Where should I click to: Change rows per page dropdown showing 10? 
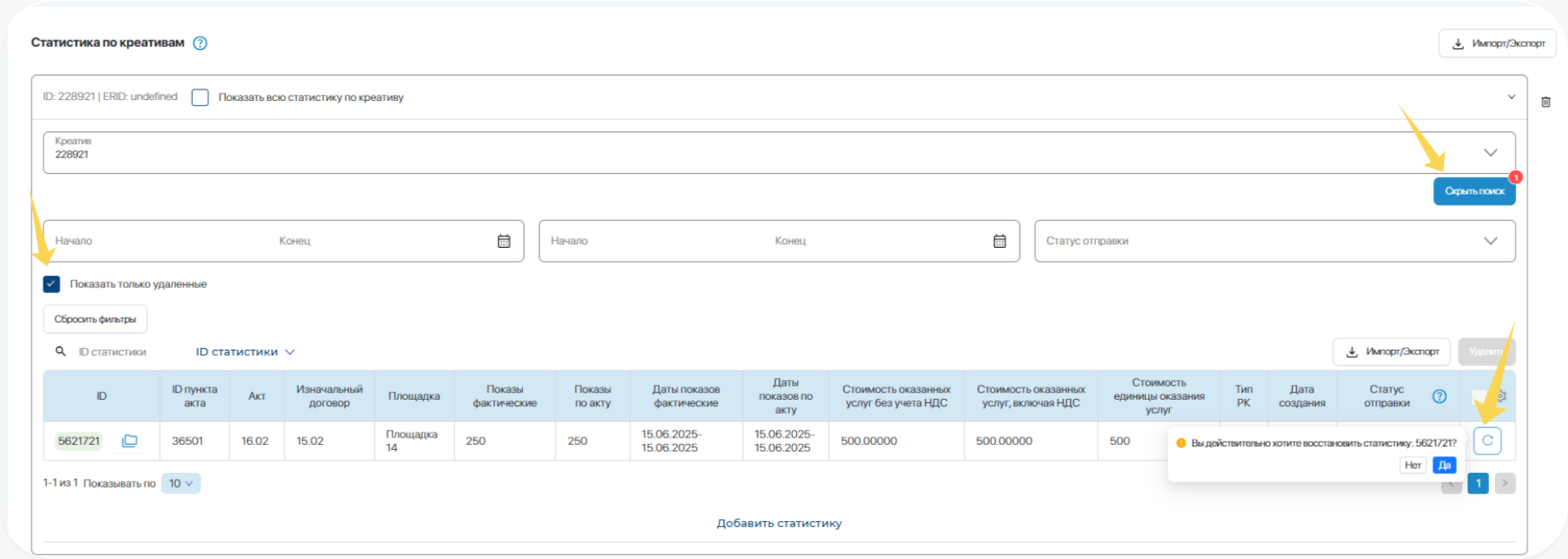point(181,483)
